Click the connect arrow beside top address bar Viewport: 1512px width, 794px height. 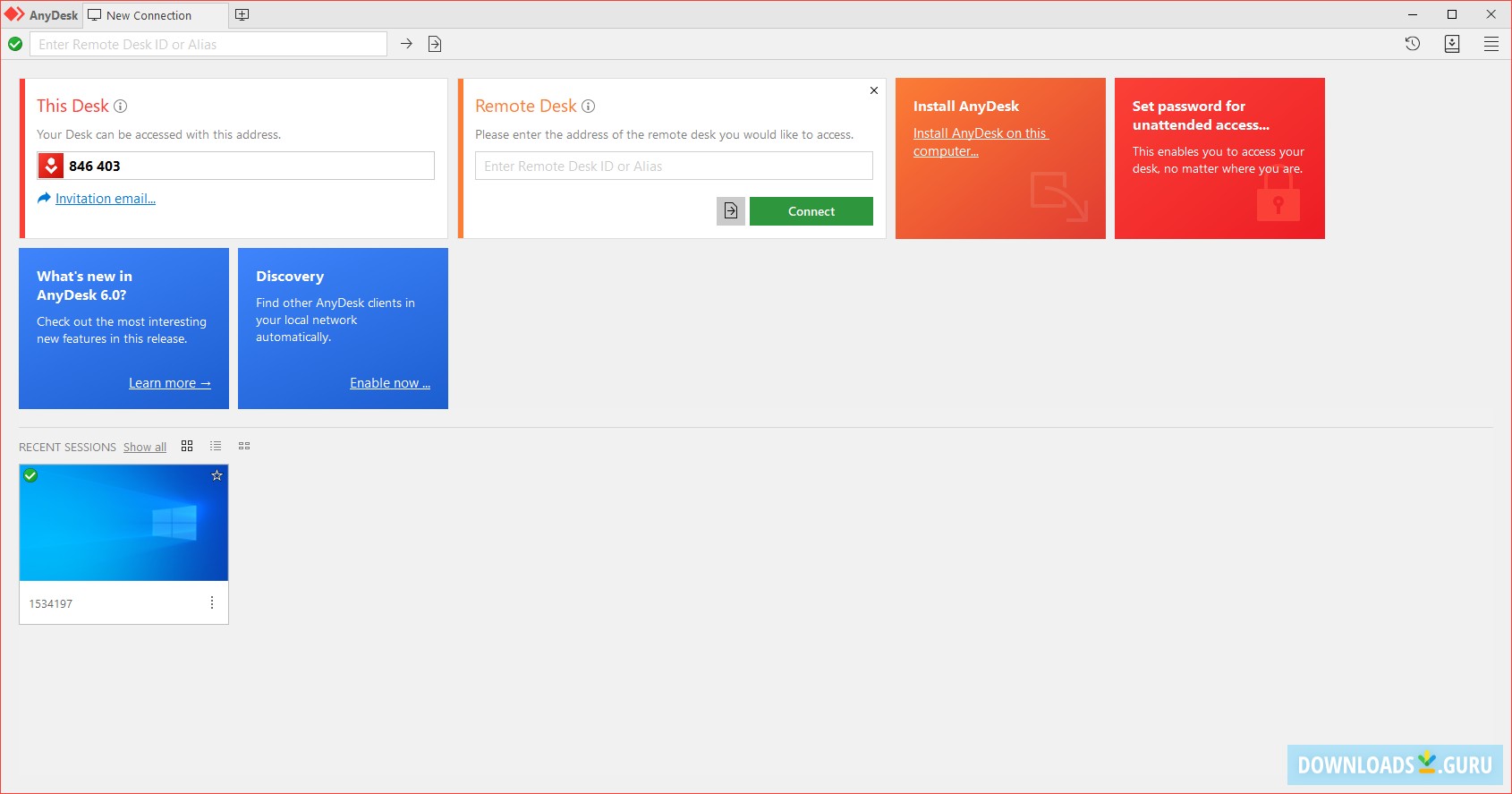406,44
